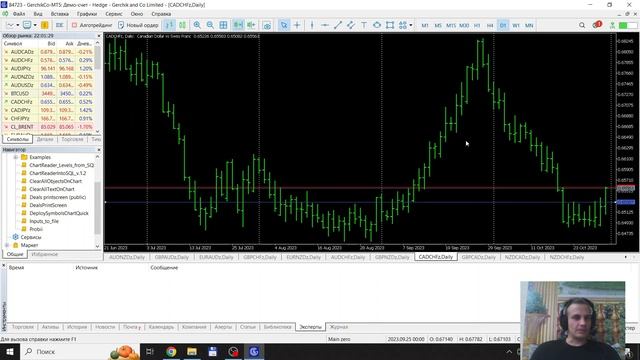The height and width of the screenshot is (360, 640).
Task: Open Chrome from the Windows taskbar
Action: (171, 351)
